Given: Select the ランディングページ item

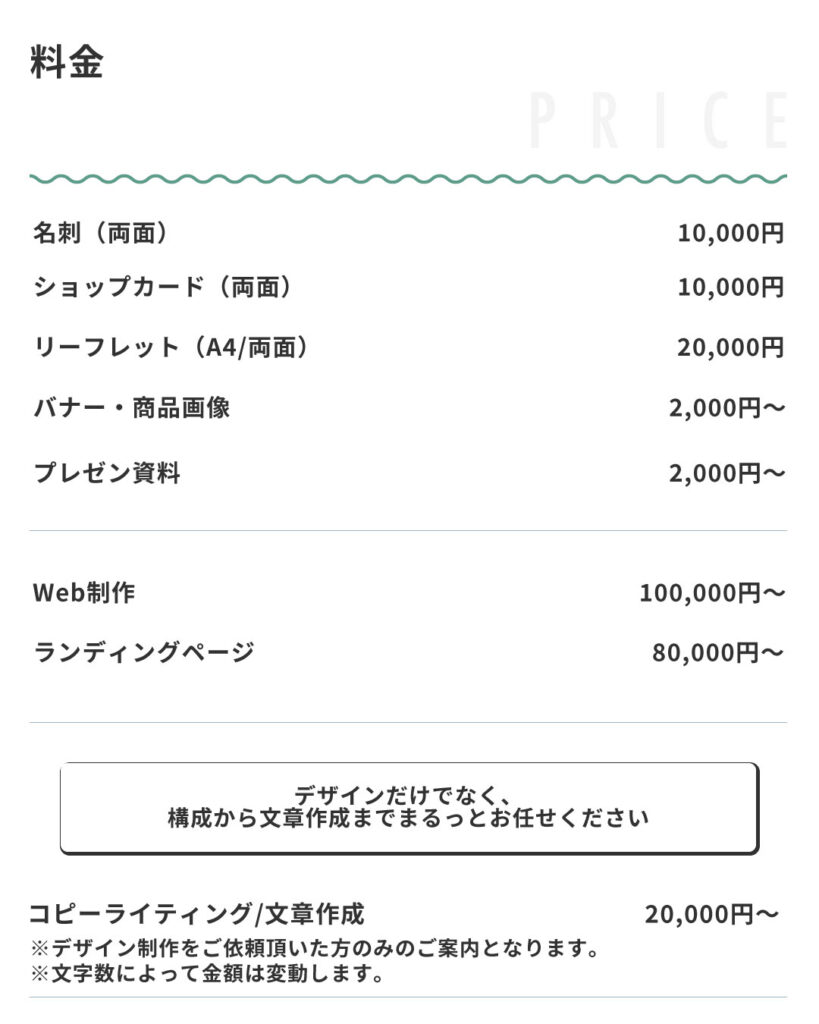Looking at the screenshot, I should 144,652.
